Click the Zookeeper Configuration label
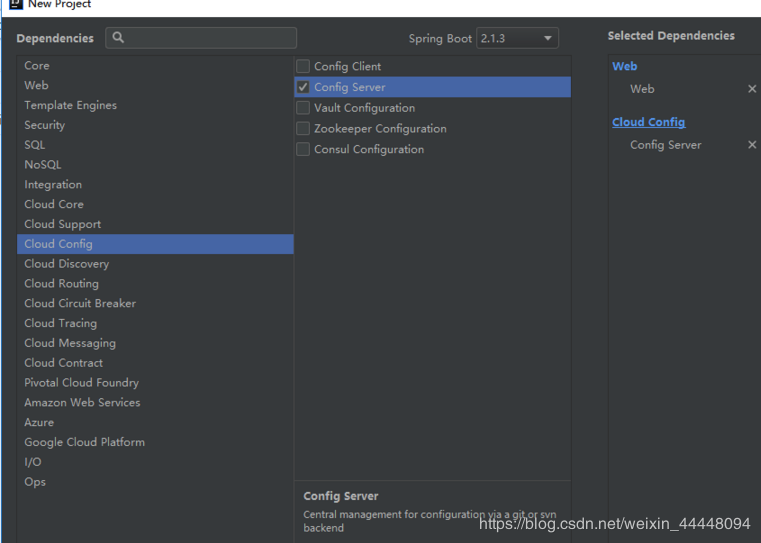761x543 pixels. (380, 129)
